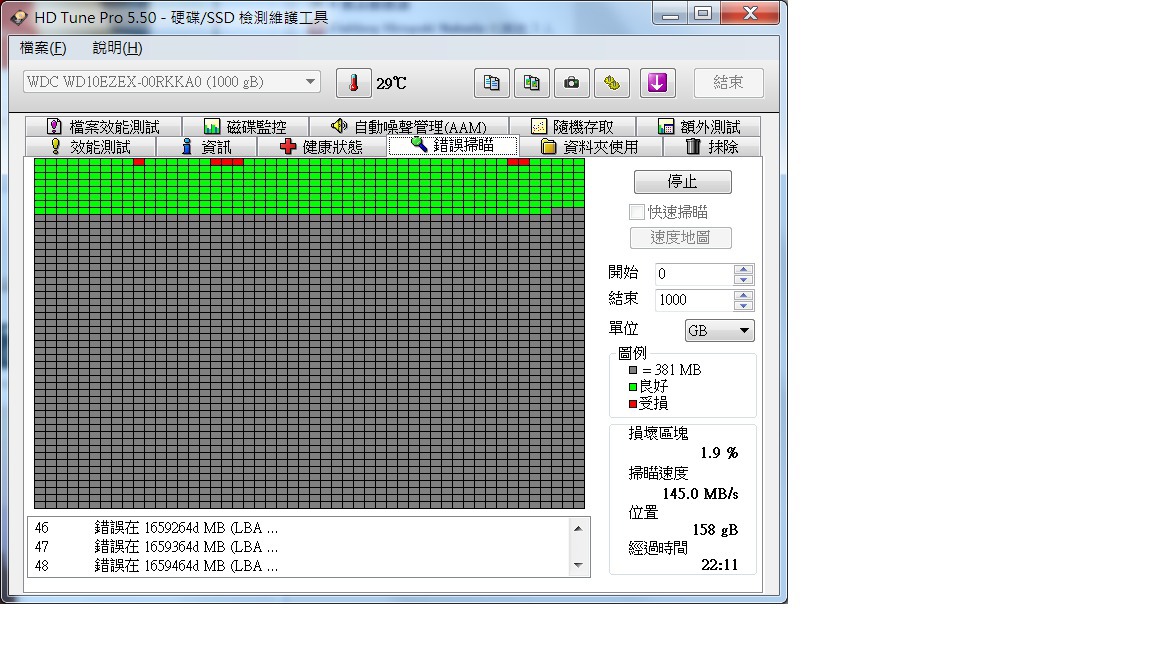Click the copy text to clipboard icon

(491, 83)
